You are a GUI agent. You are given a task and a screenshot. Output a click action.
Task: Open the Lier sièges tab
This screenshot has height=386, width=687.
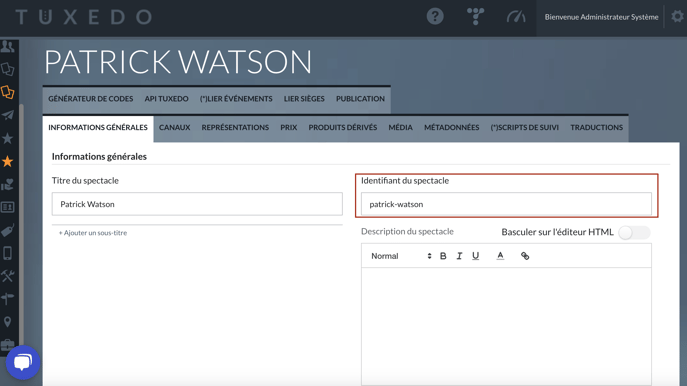304,99
